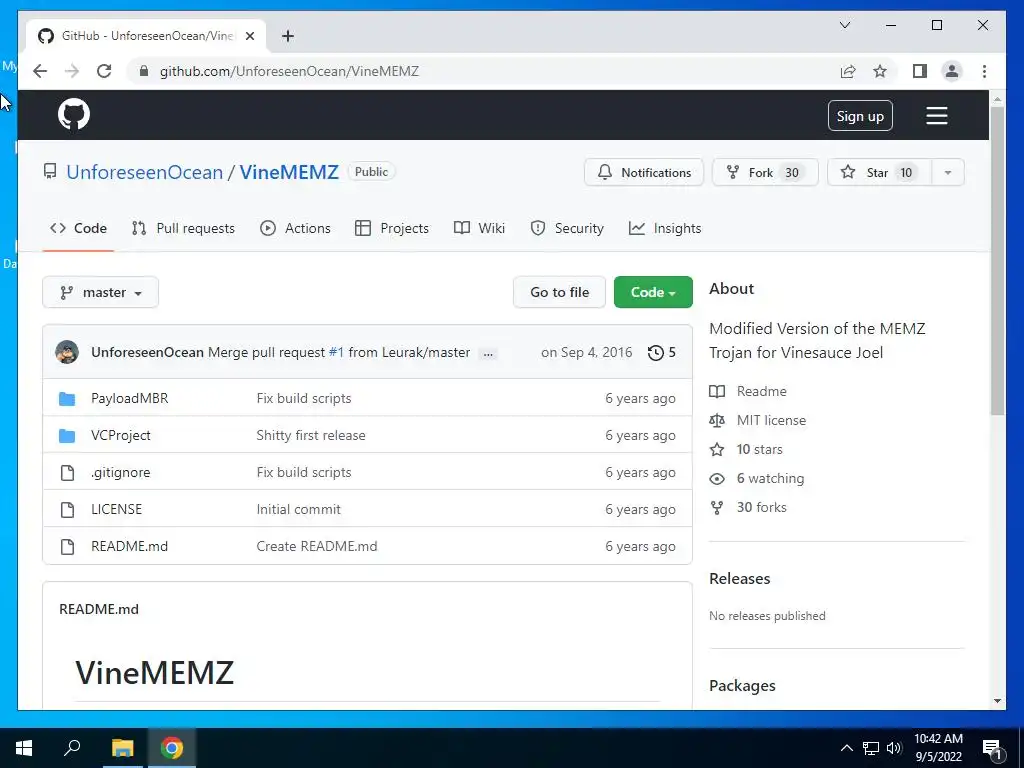The height and width of the screenshot is (768, 1024).
Task: Expand commit message ellipsis
Action: pyautogui.click(x=488, y=353)
